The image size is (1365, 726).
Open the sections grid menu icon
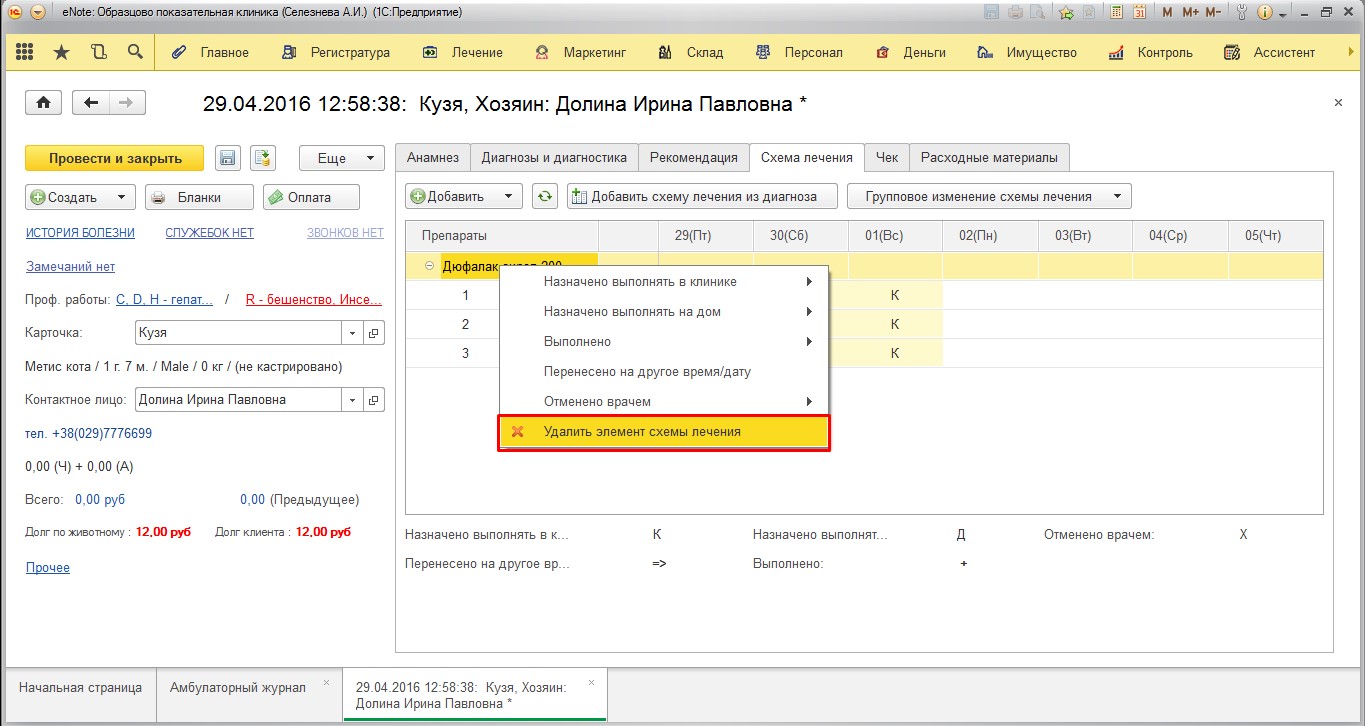[25, 52]
